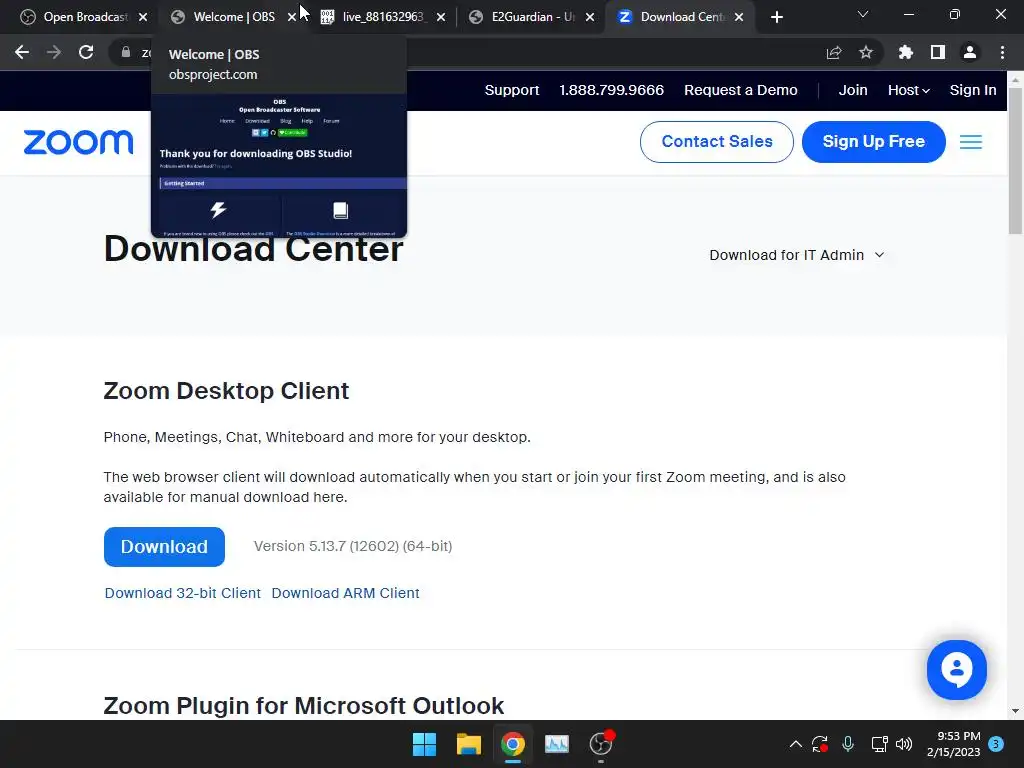Open a new tab with the plus button
This screenshot has height=768, width=1024.
(776, 17)
